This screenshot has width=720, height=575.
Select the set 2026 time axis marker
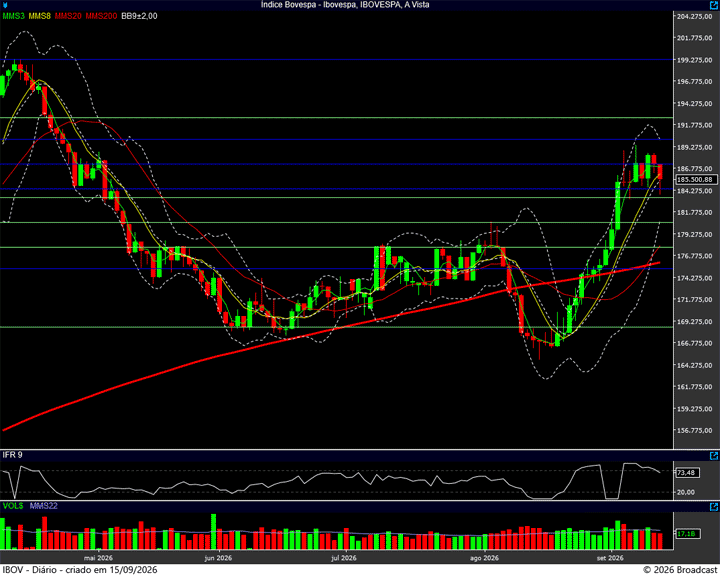[610, 558]
